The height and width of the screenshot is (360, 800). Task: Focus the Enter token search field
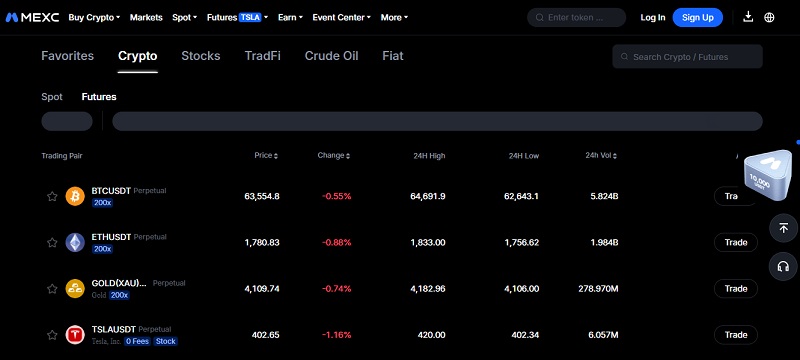click(x=577, y=17)
